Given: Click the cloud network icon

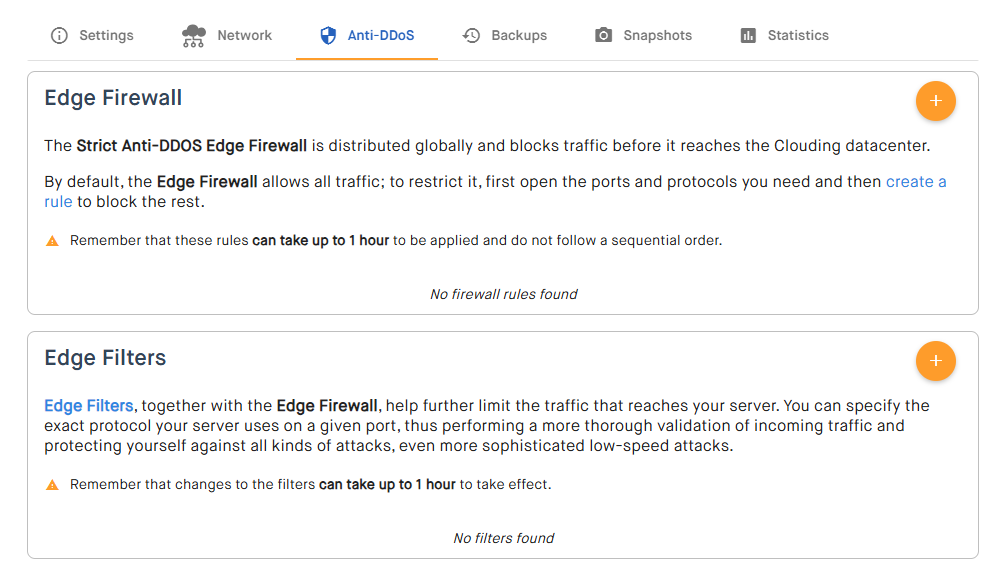Looking at the screenshot, I should (194, 35).
